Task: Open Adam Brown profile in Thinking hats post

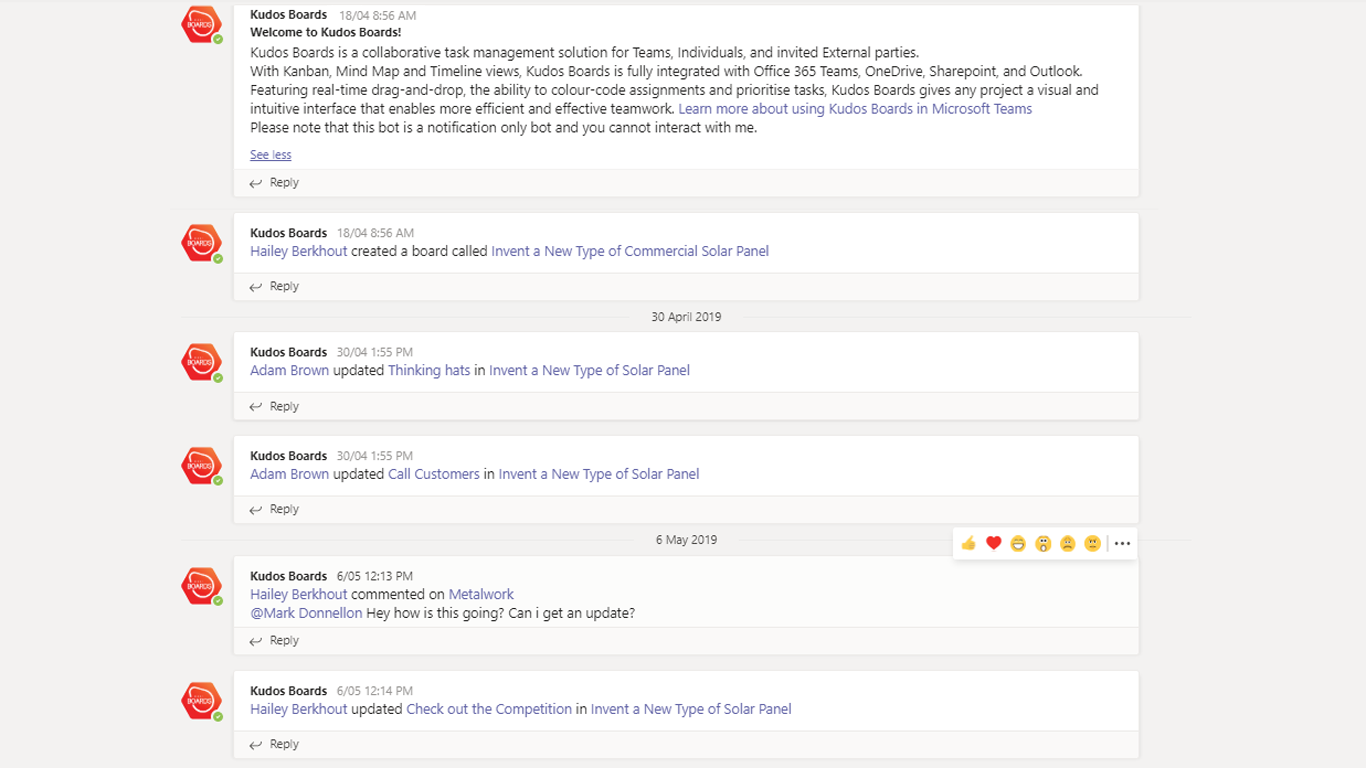Action: click(x=289, y=371)
